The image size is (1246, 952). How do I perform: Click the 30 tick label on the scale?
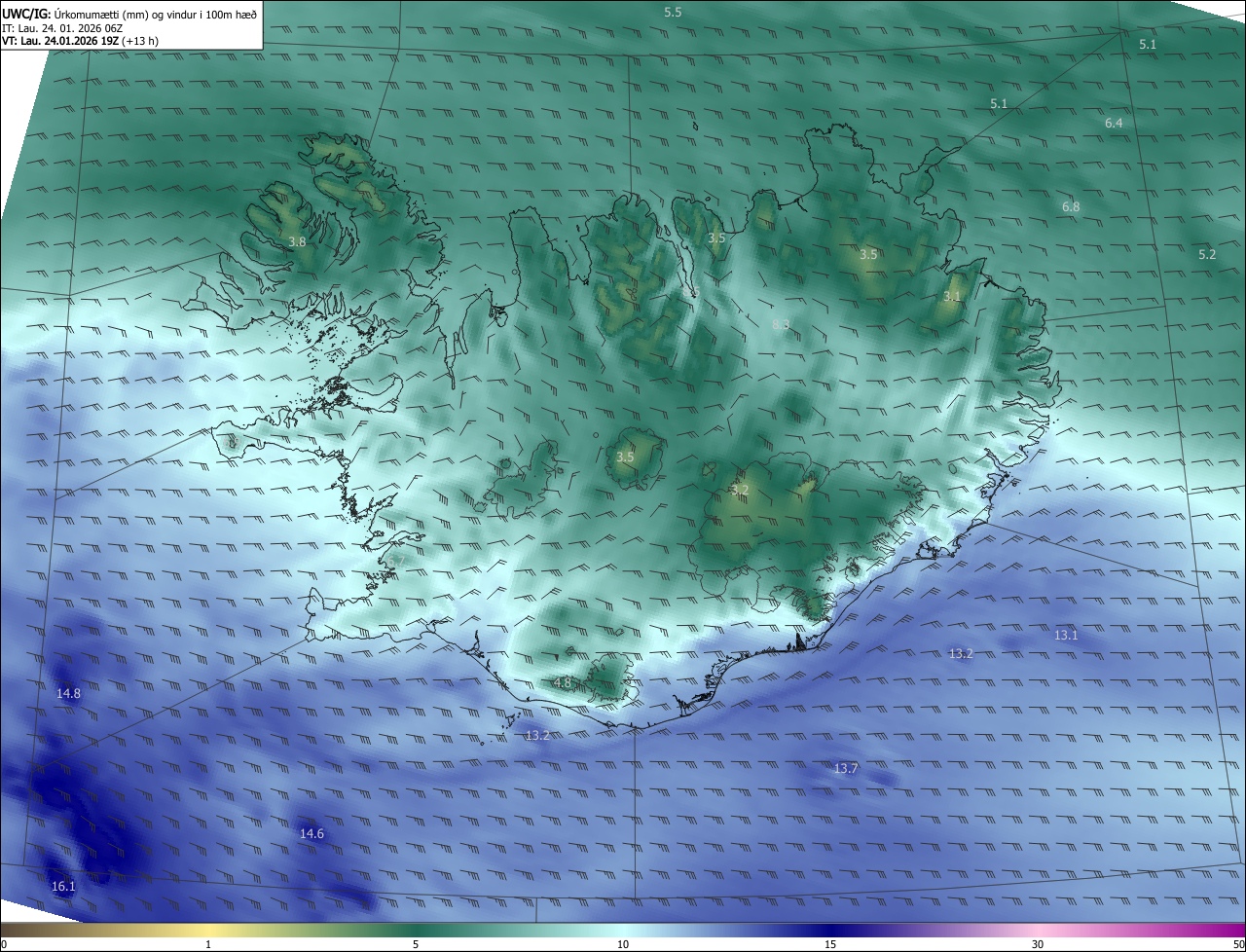[1038, 944]
